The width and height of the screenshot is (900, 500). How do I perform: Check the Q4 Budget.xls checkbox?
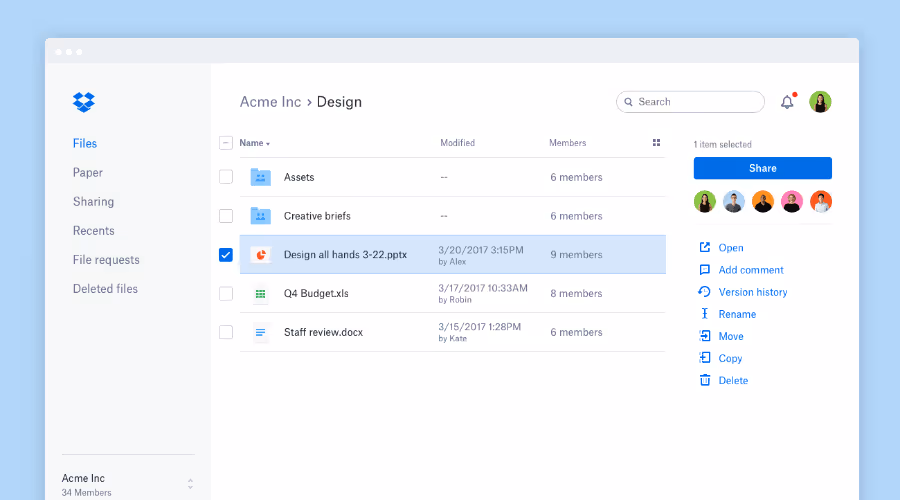pyautogui.click(x=226, y=293)
